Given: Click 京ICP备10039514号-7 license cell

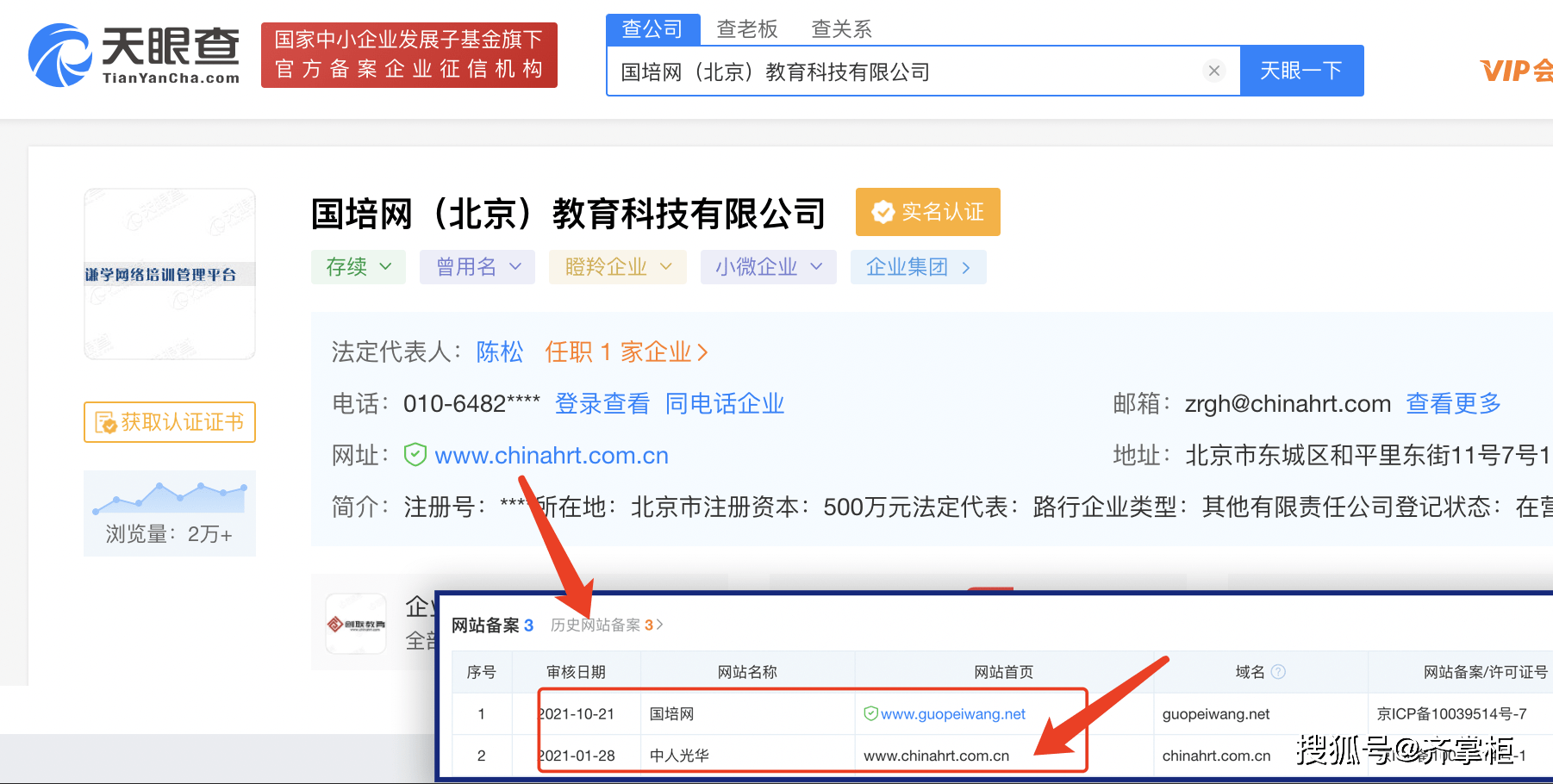Looking at the screenshot, I should (x=1452, y=713).
